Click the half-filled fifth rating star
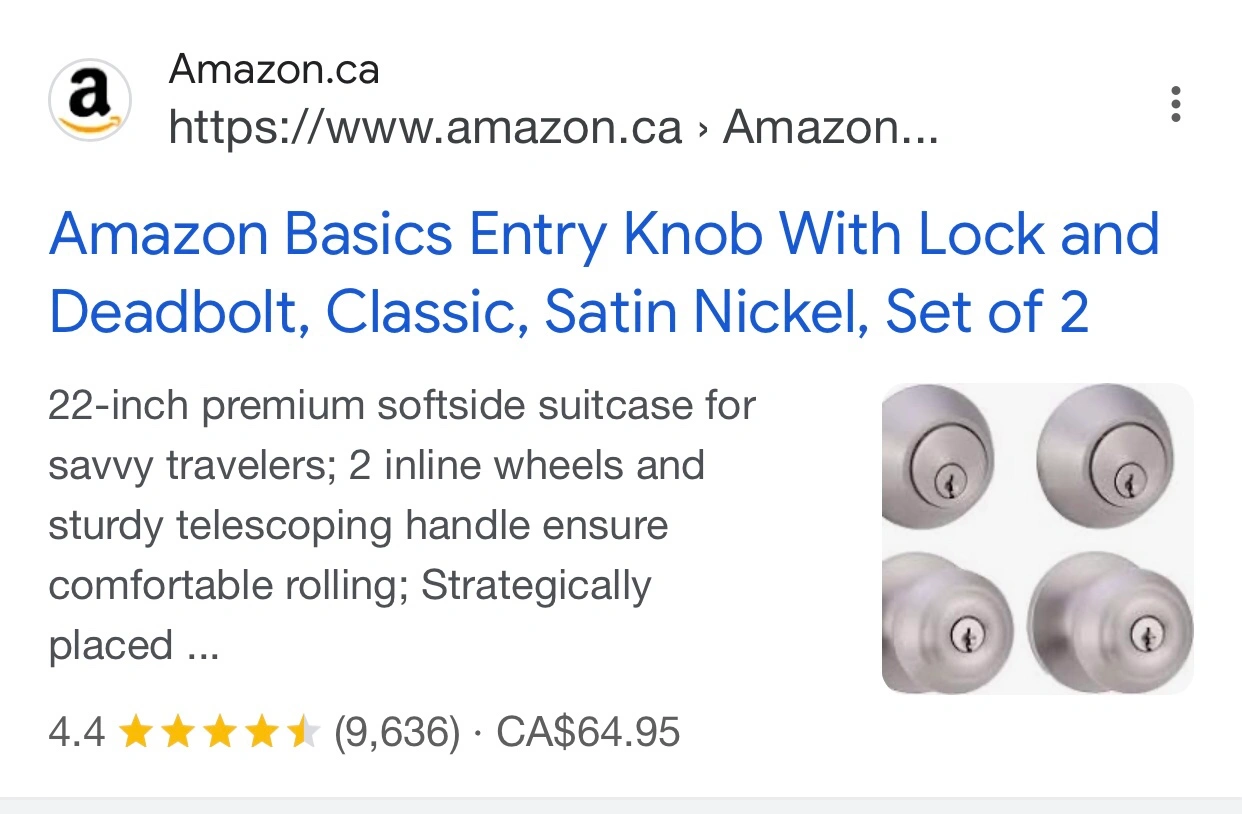This screenshot has height=814, width=1242. (303, 733)
